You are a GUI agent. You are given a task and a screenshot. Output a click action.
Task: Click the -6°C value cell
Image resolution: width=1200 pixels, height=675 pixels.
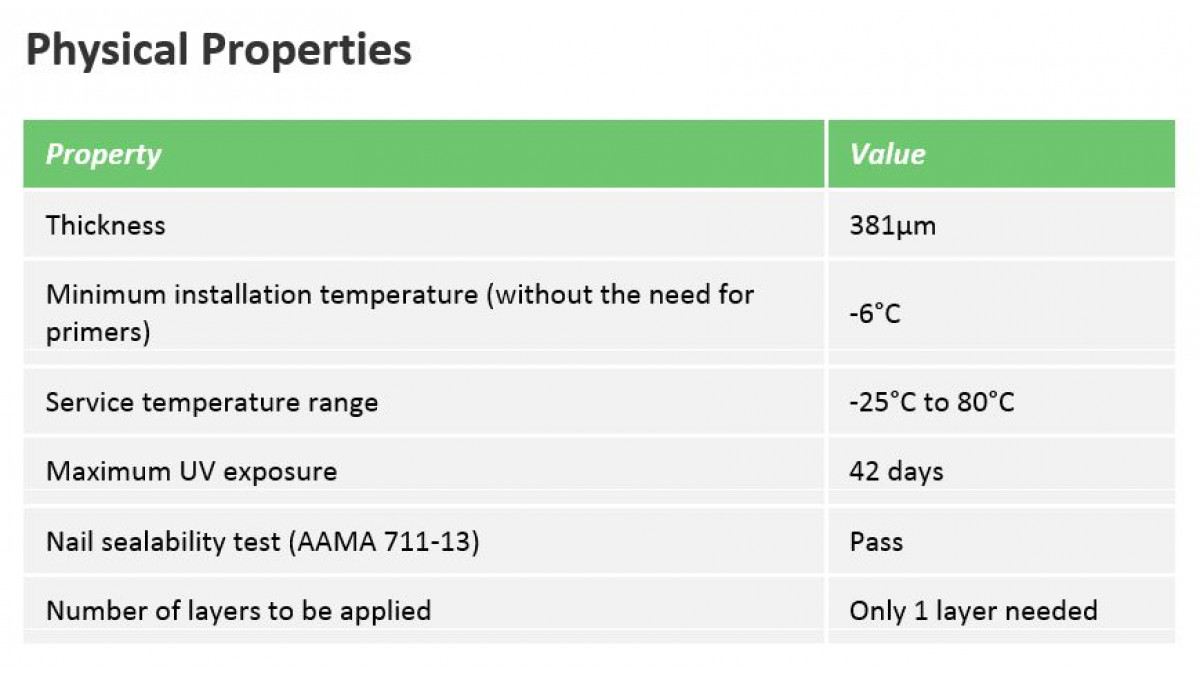[875, 314]
